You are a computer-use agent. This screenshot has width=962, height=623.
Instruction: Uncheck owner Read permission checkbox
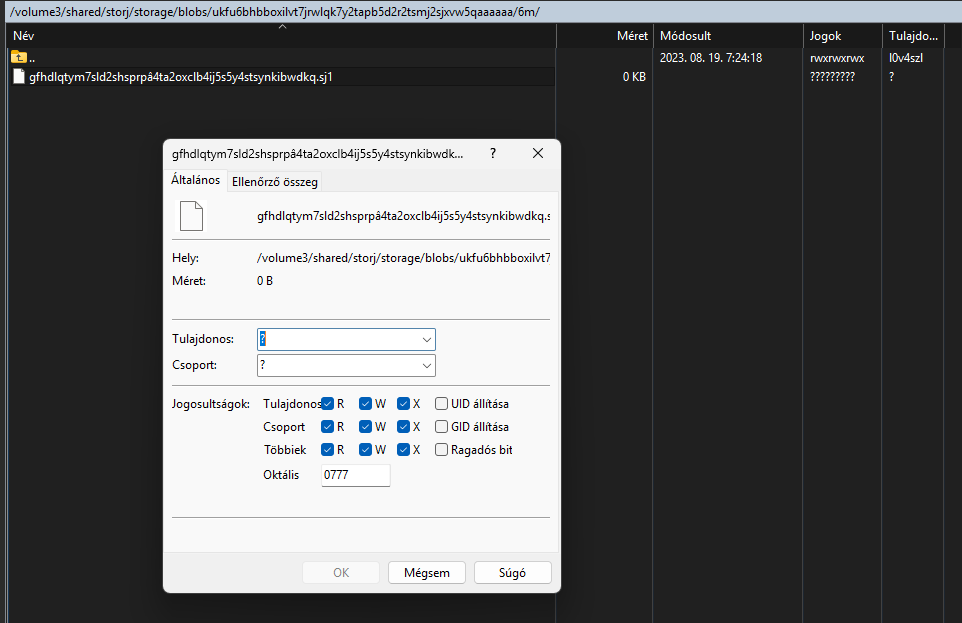[x=328, y=404]
